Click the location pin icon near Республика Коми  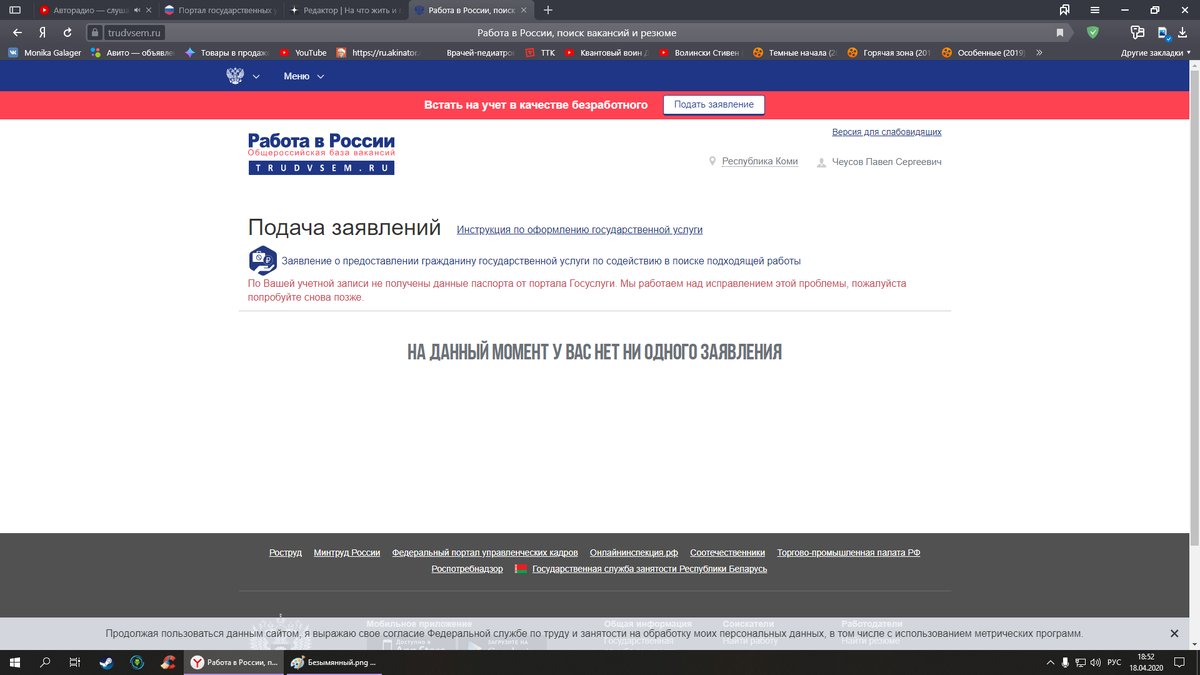pyautogui.click(x=712, y=161)
